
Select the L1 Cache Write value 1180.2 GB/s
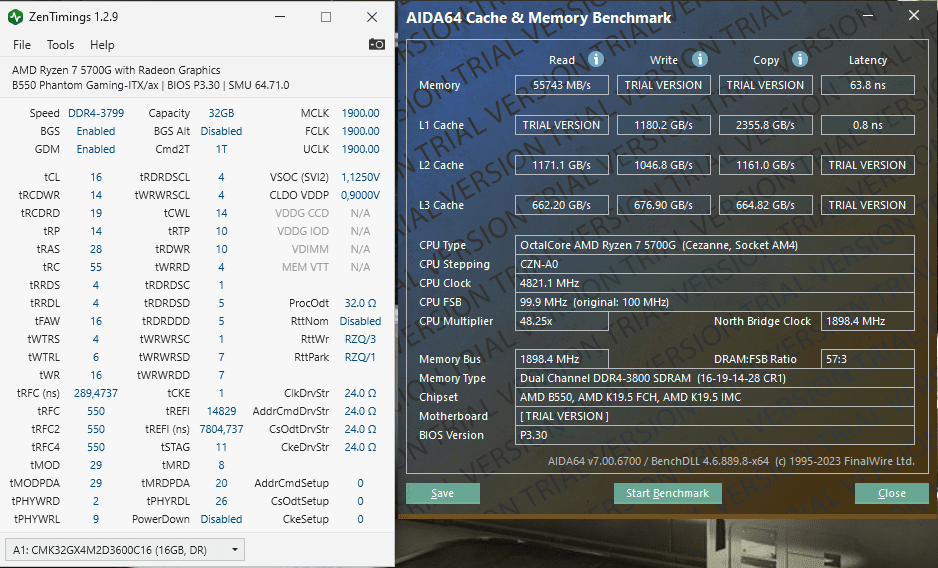(663, 125)
